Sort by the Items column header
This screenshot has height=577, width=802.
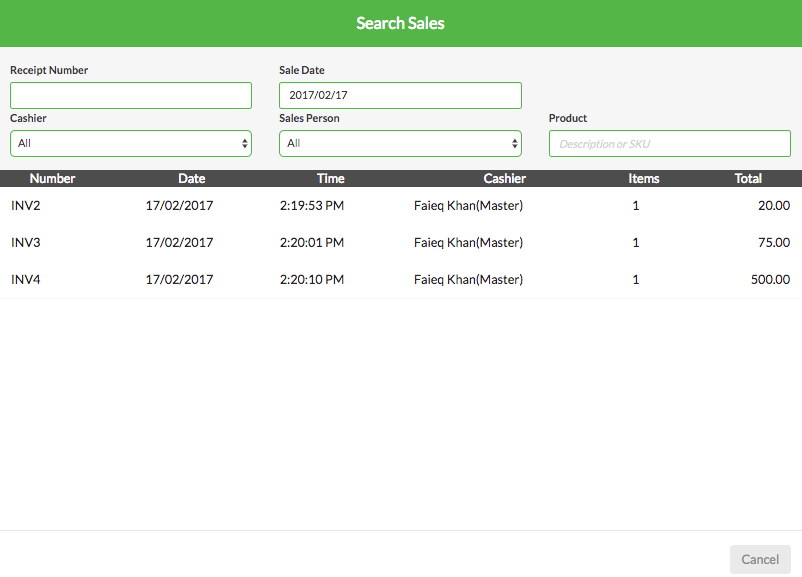pos(643,179)
